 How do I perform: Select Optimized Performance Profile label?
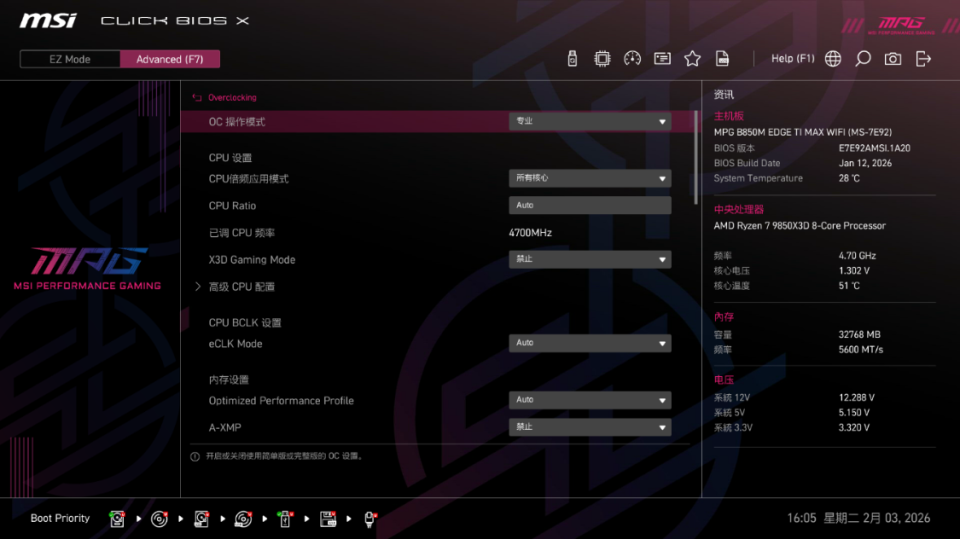pyautogui.click(x=281, y=401)
